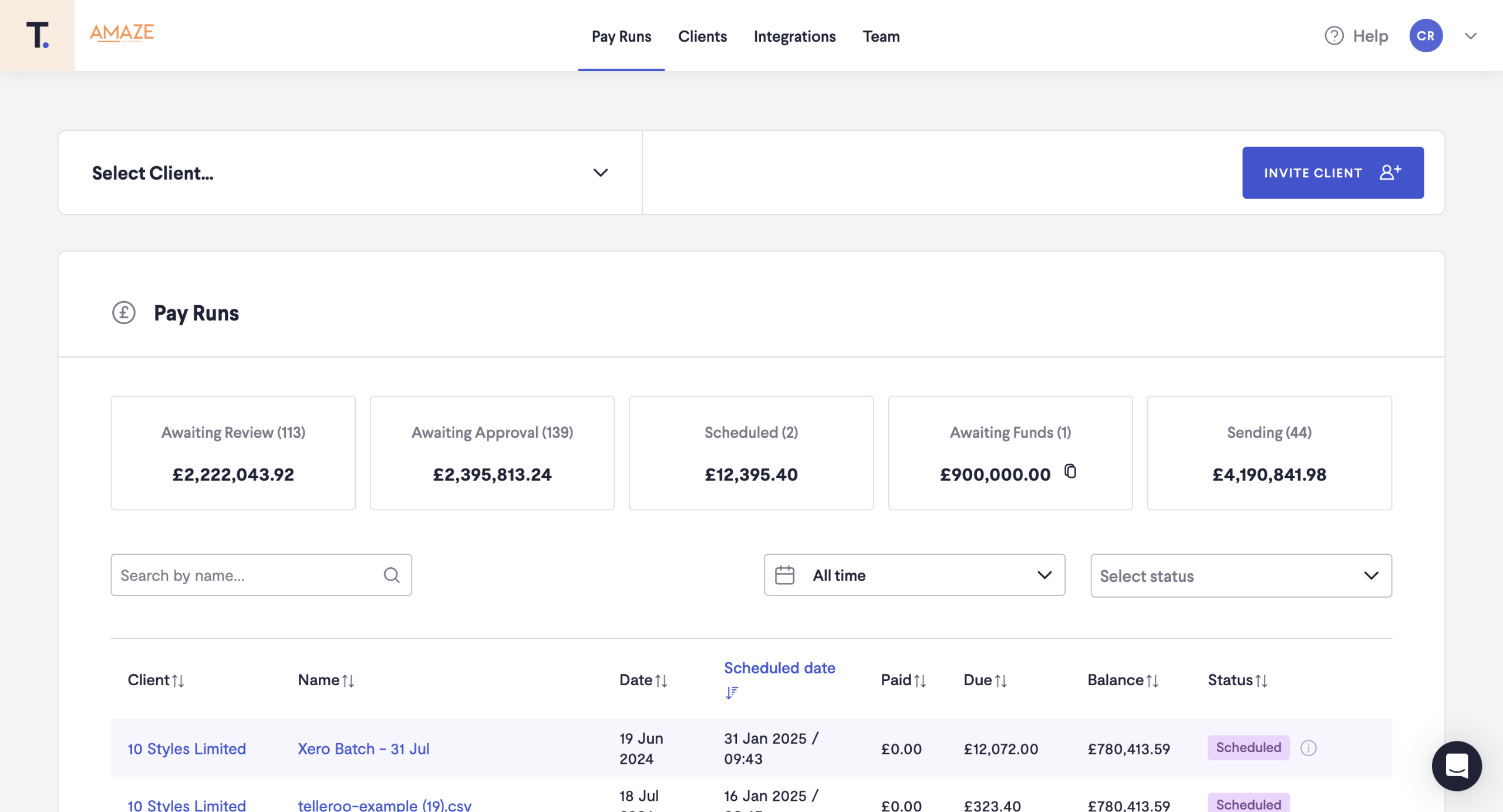The height and width of the screenshot is (812, 1503).
Task: Copy the Awaiting Funds amount icon
Action: coord(1070,471)
